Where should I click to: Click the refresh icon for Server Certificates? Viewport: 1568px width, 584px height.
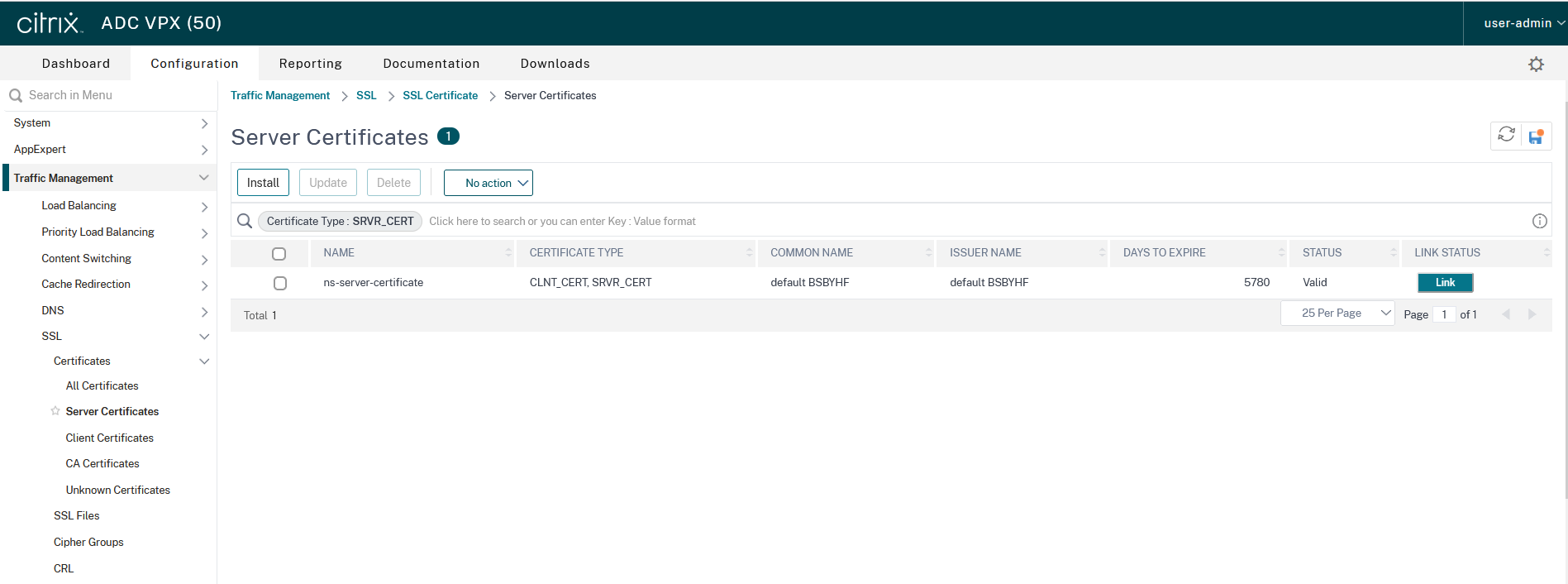point(1506,135)
